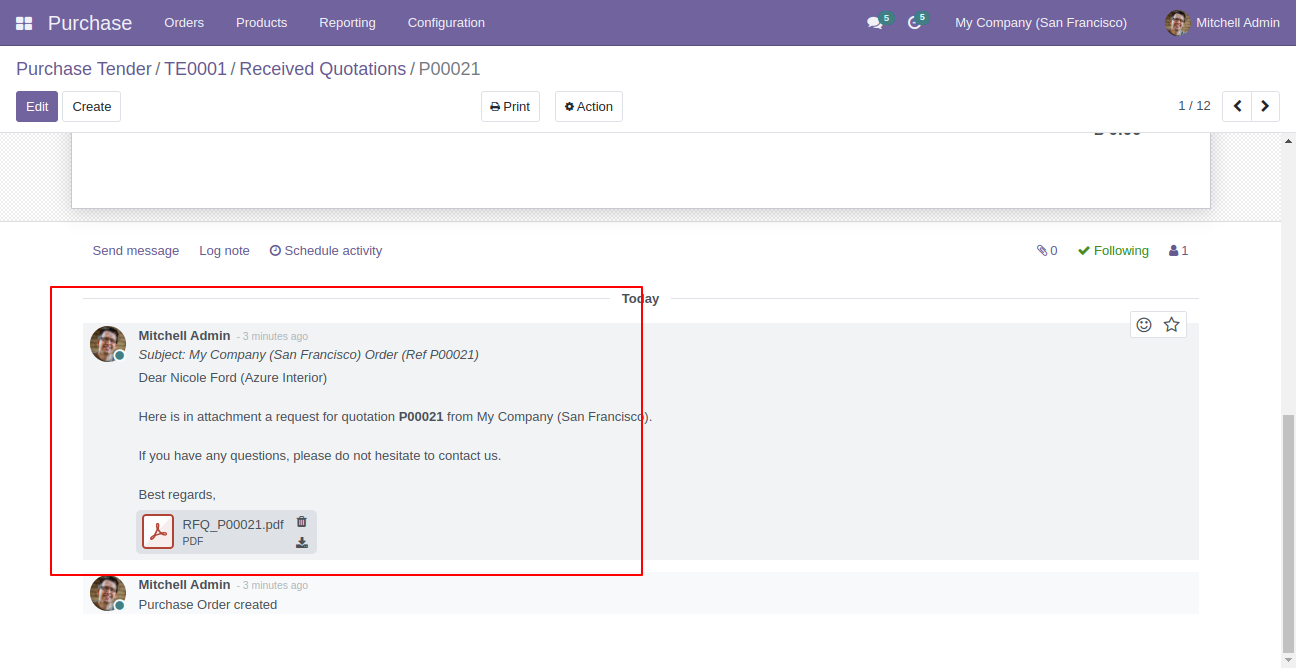1296x668 pixels.
Task: Download RFQ_P00021.pdf via download icon
Action: (x=302, y=543)
